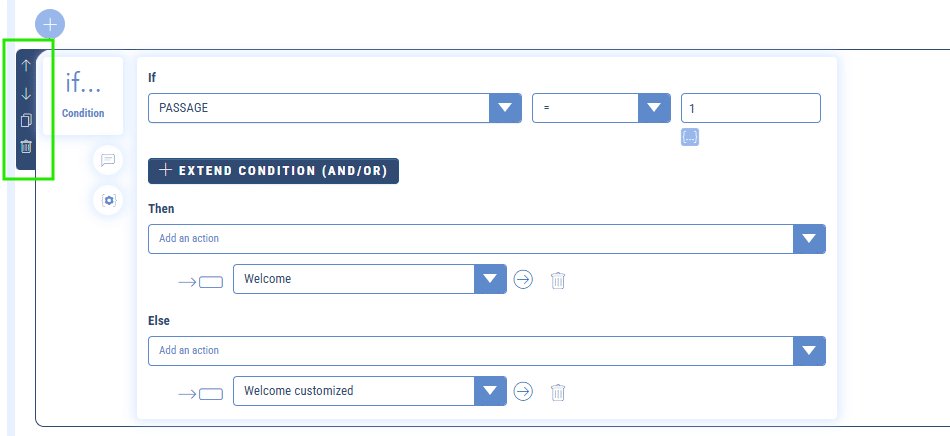The height and width of the screenshot is (436, 950).
Task: Open the equals operator dropdown
Action: pos(654,108)
